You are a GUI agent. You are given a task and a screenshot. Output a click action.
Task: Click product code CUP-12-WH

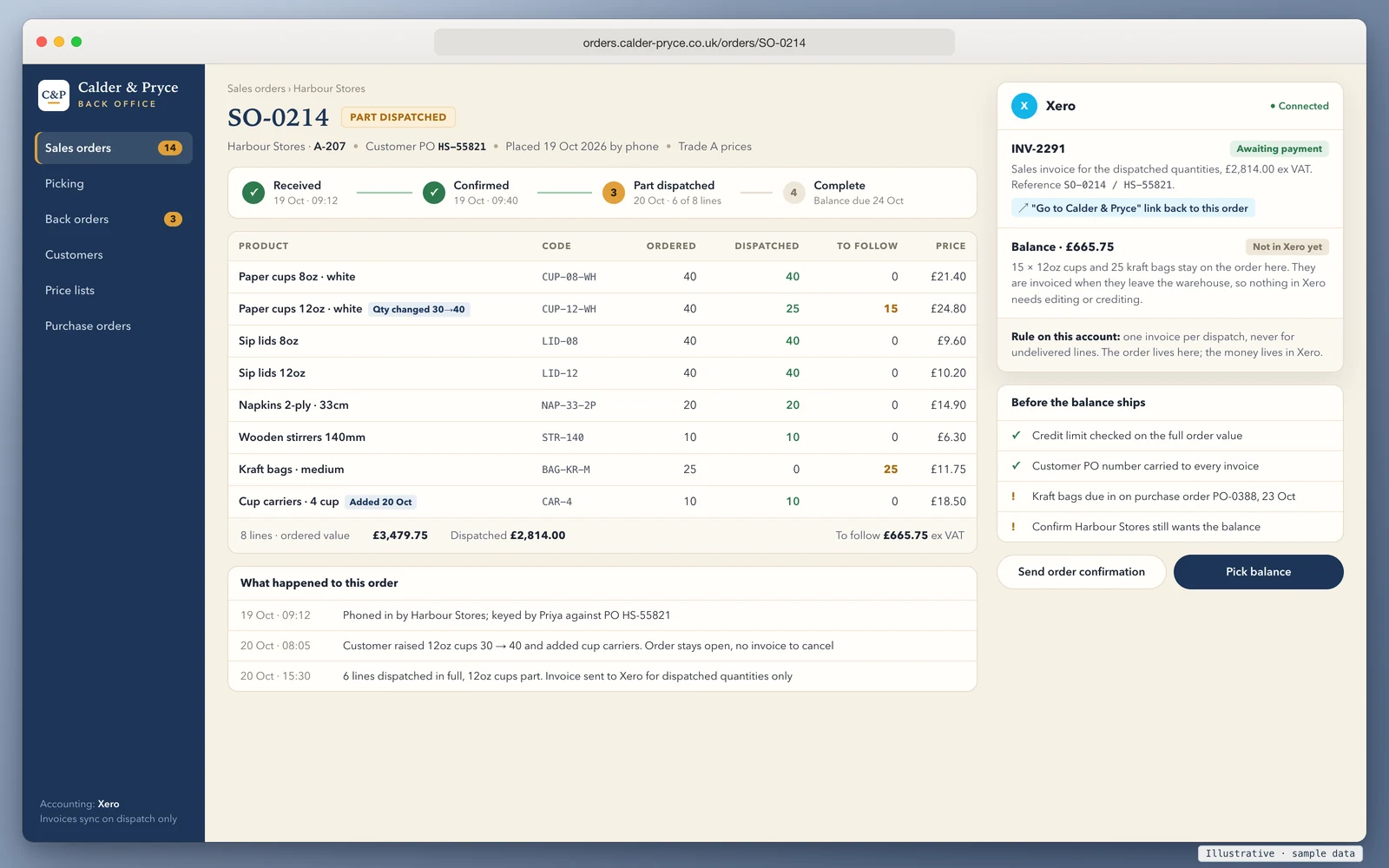[569, 309]
